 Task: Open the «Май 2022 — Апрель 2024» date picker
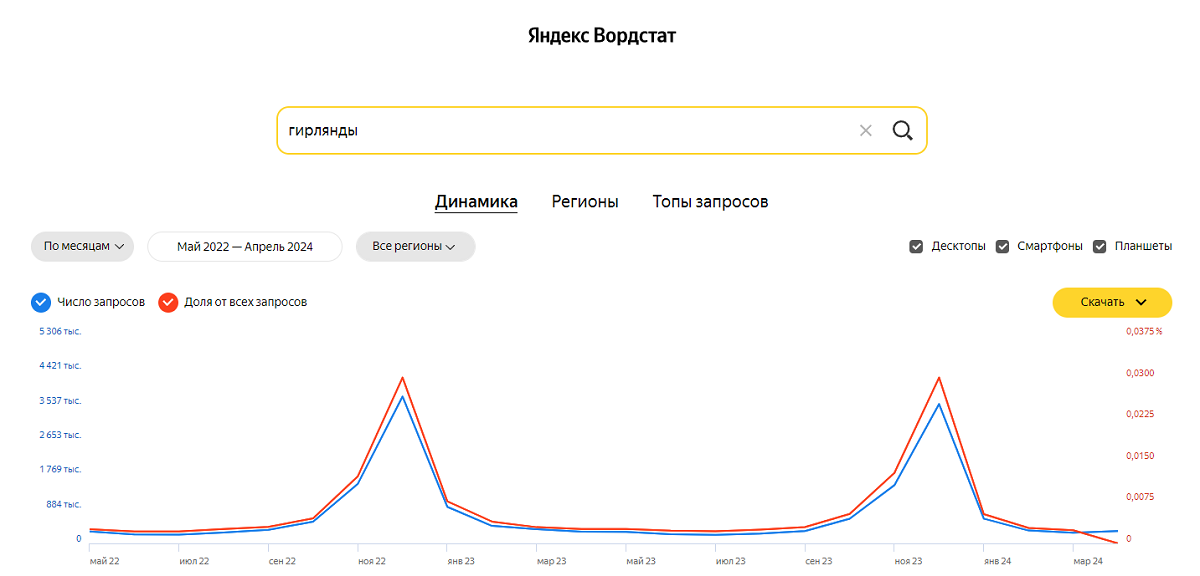(x=245, y=246)
